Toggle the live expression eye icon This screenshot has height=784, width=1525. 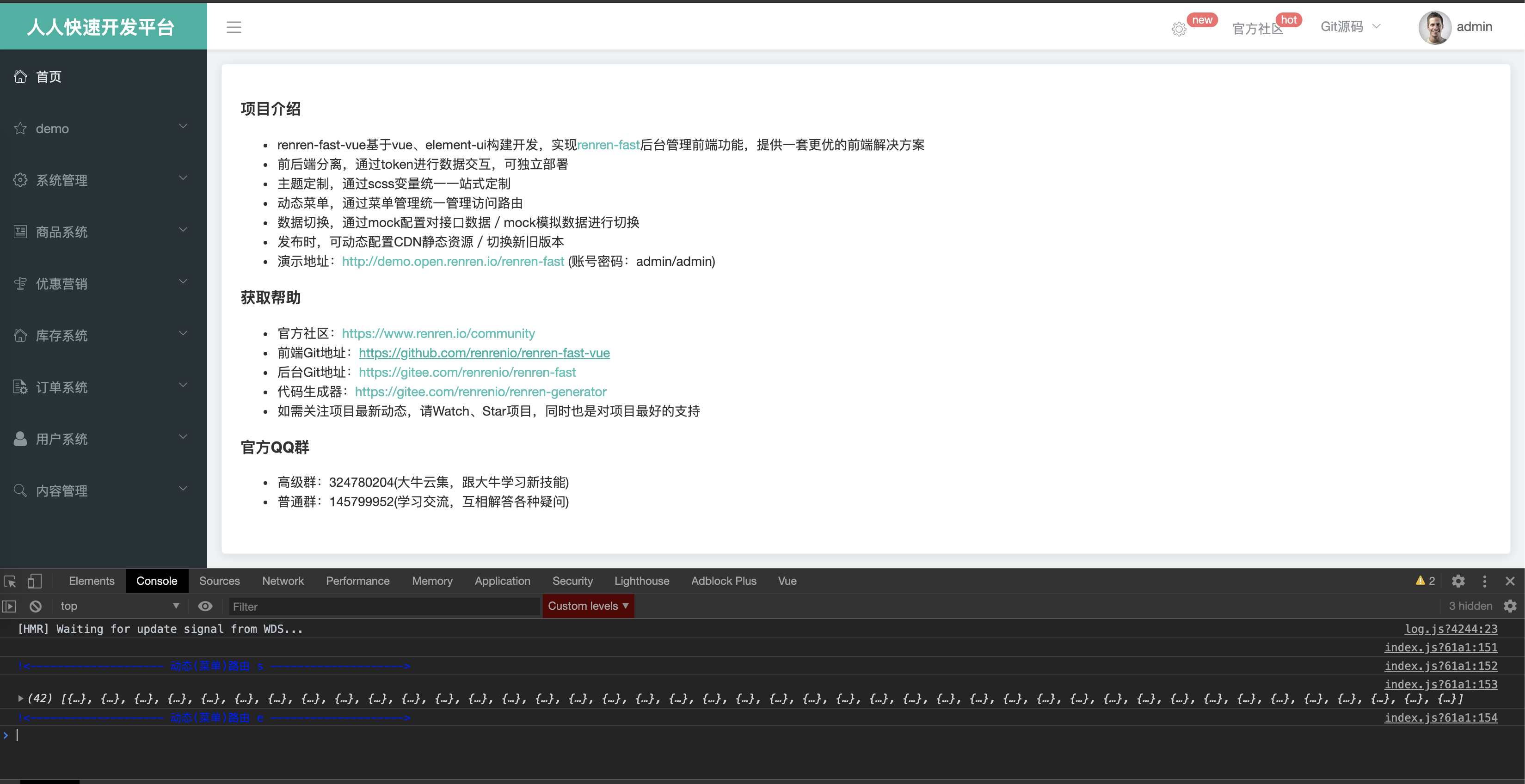coord(205,606)
